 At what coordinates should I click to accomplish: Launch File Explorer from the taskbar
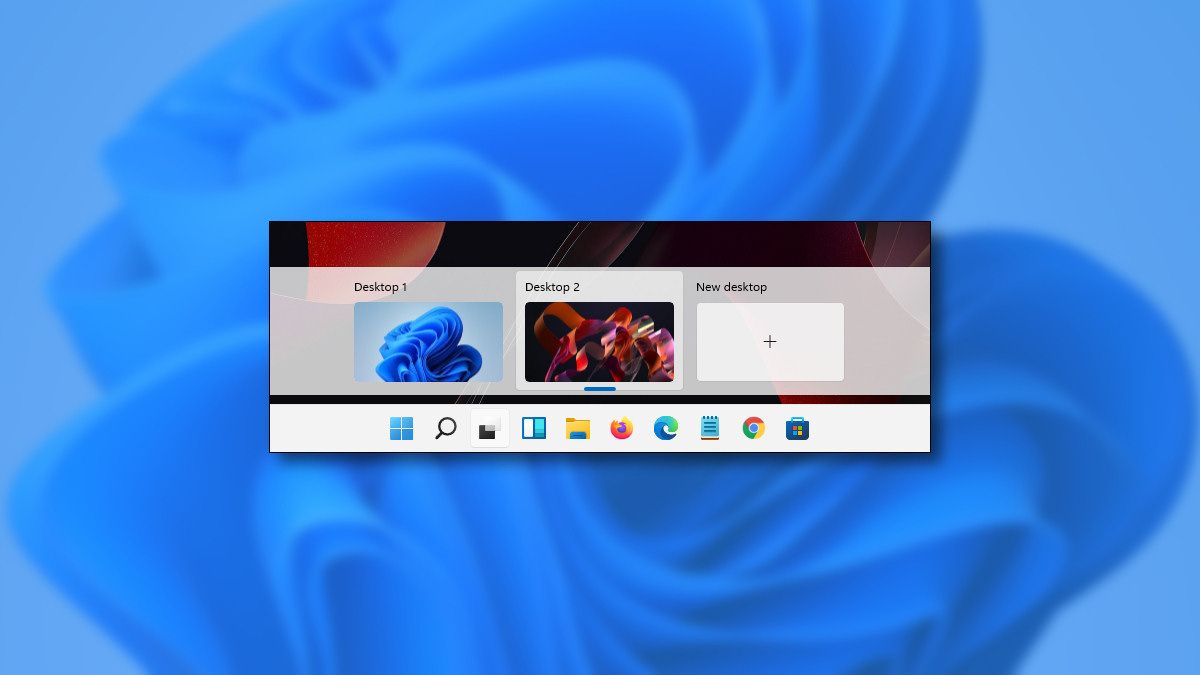(x=578, y=428)
